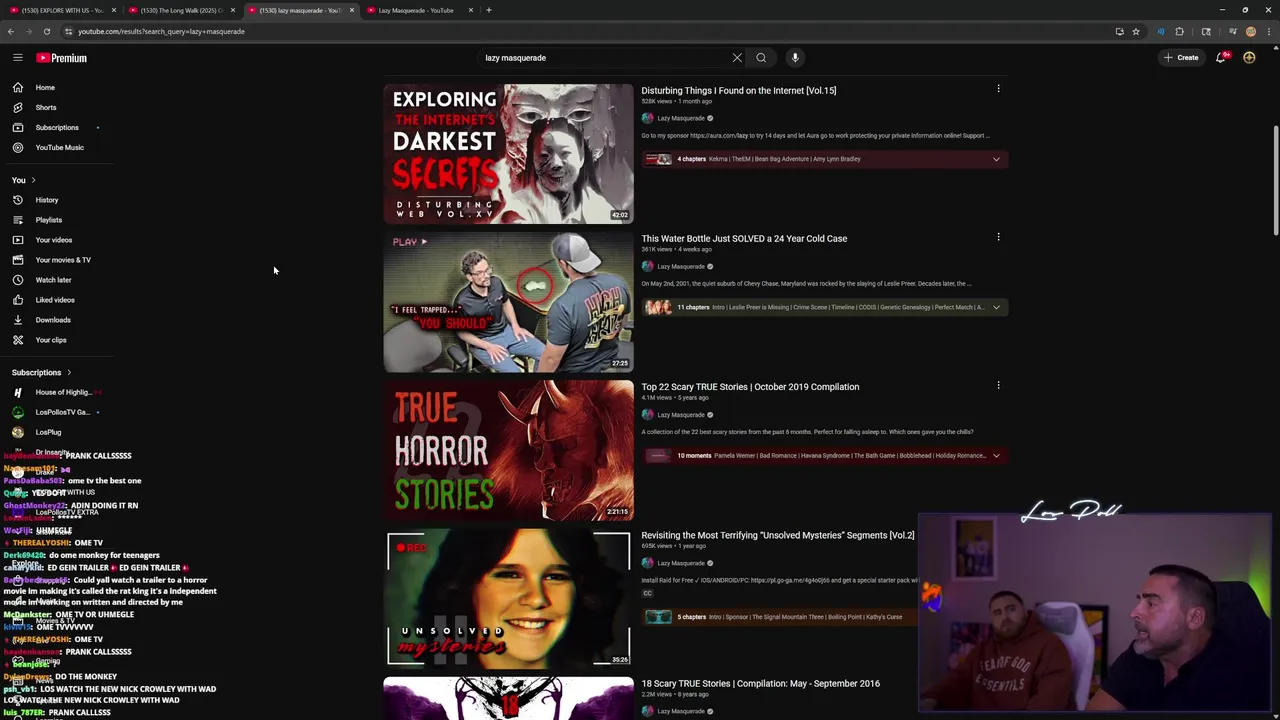
Task: Open the notifications bell
Action: [1221, 58]
